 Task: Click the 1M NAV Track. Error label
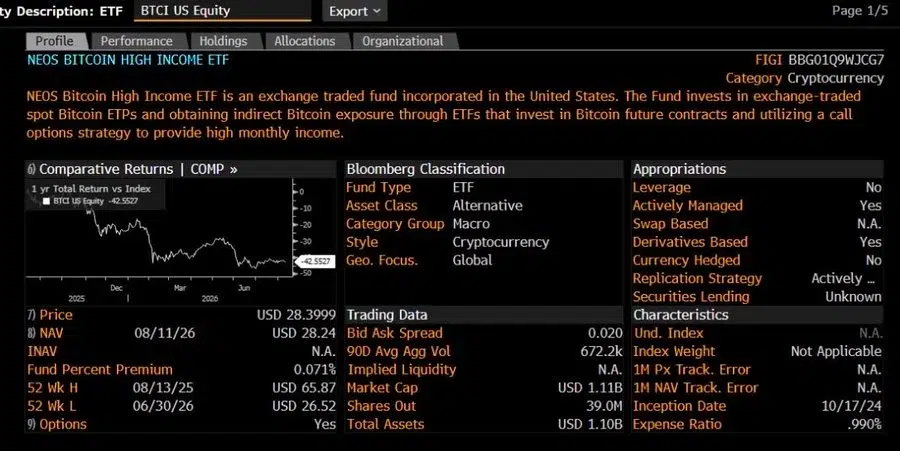696,388
